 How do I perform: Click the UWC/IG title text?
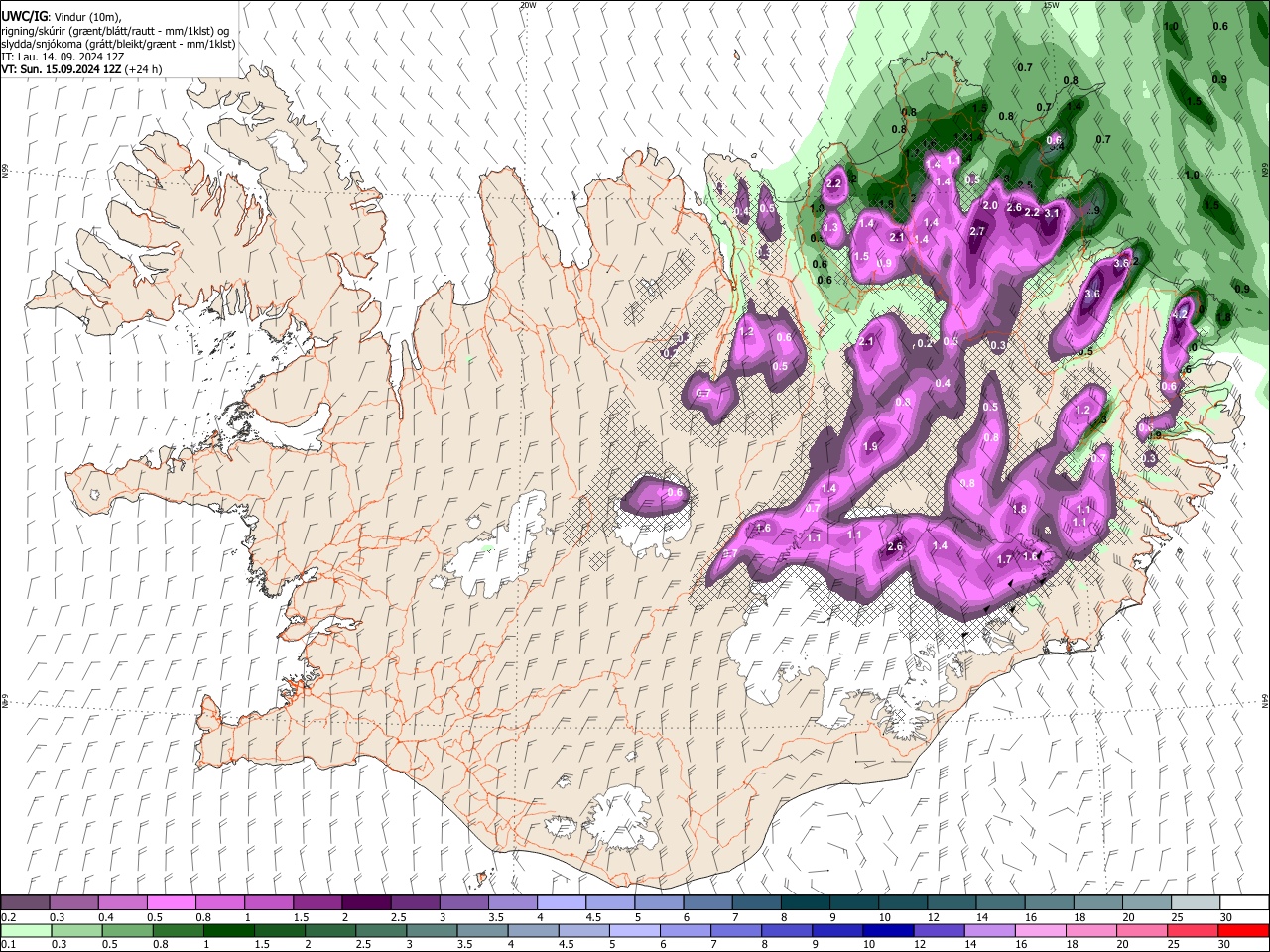24,17
